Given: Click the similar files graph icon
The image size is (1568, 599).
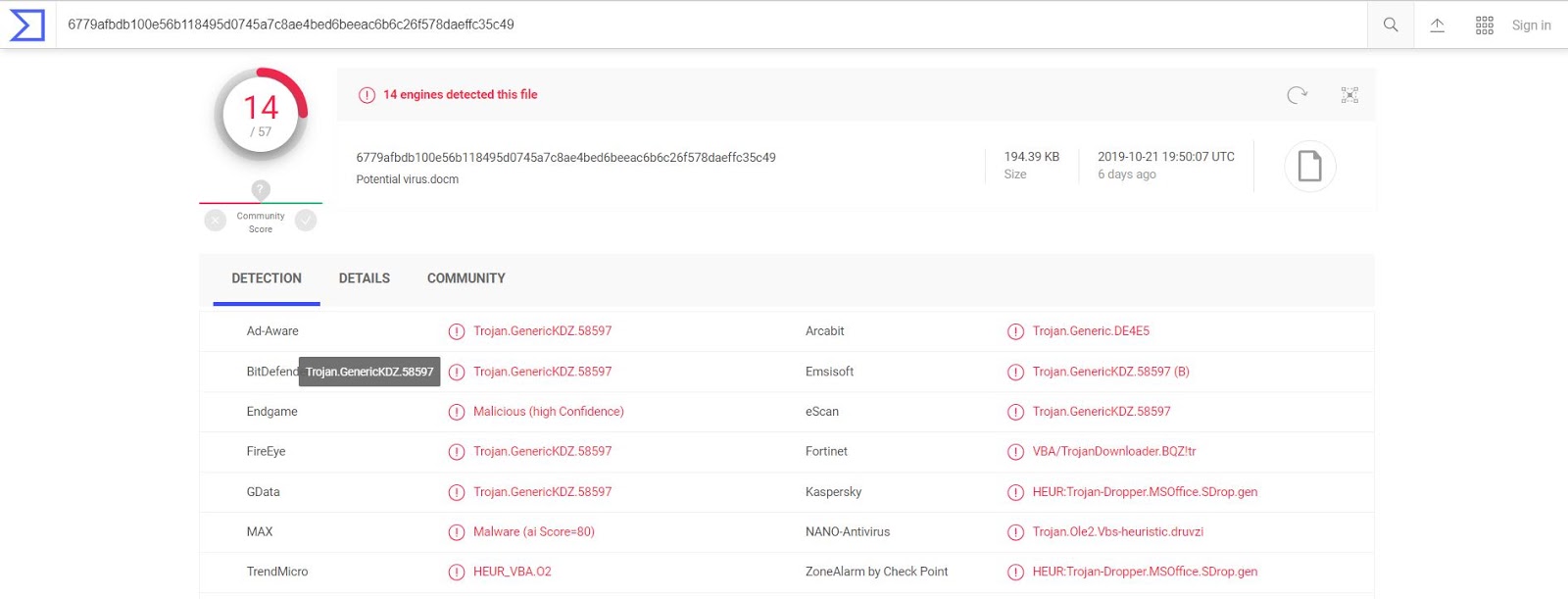Looking at the screenshot, I should pos(1349,95).
